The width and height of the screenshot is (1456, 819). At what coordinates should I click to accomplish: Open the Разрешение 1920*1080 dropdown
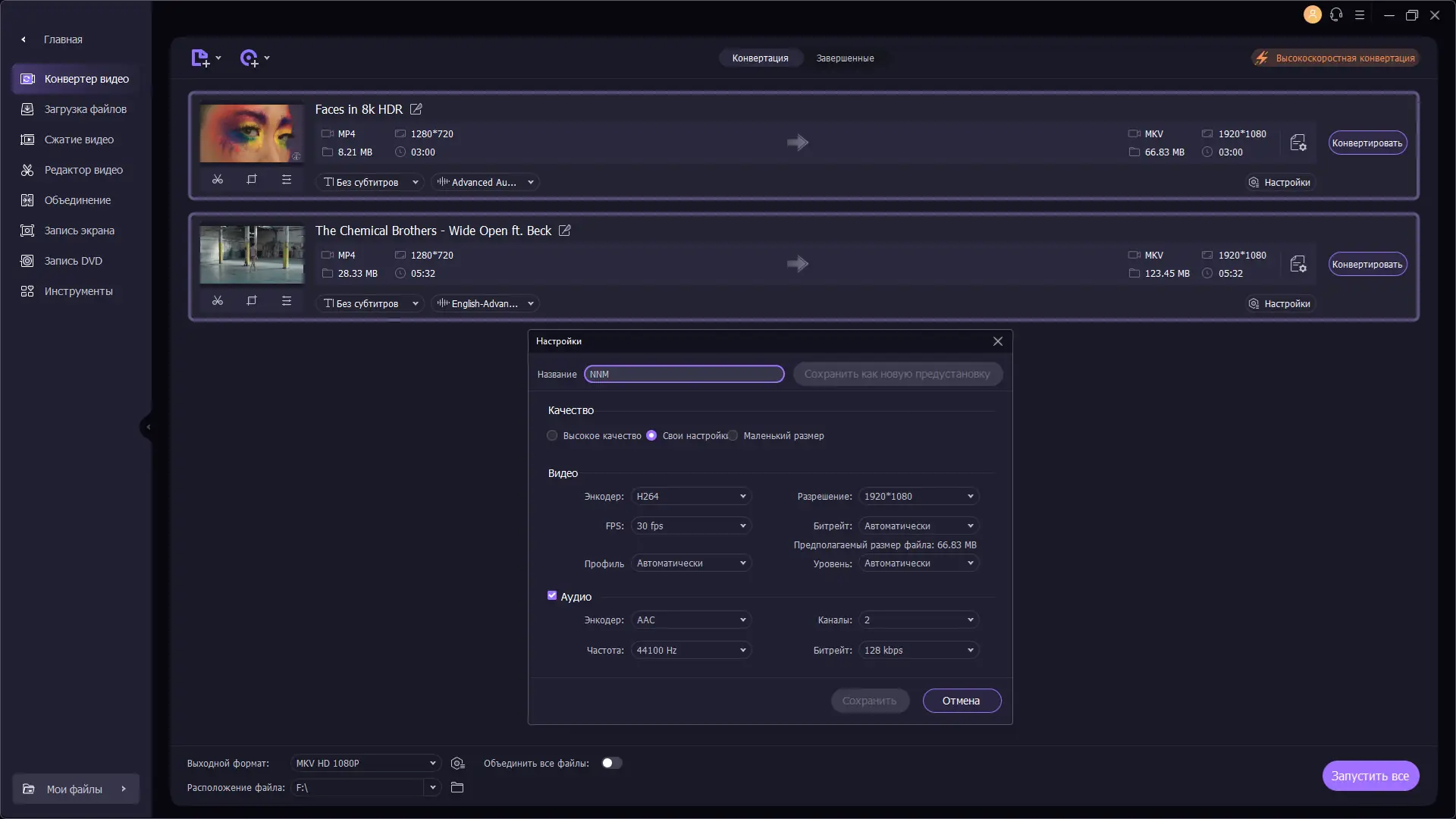pos(918,497)
